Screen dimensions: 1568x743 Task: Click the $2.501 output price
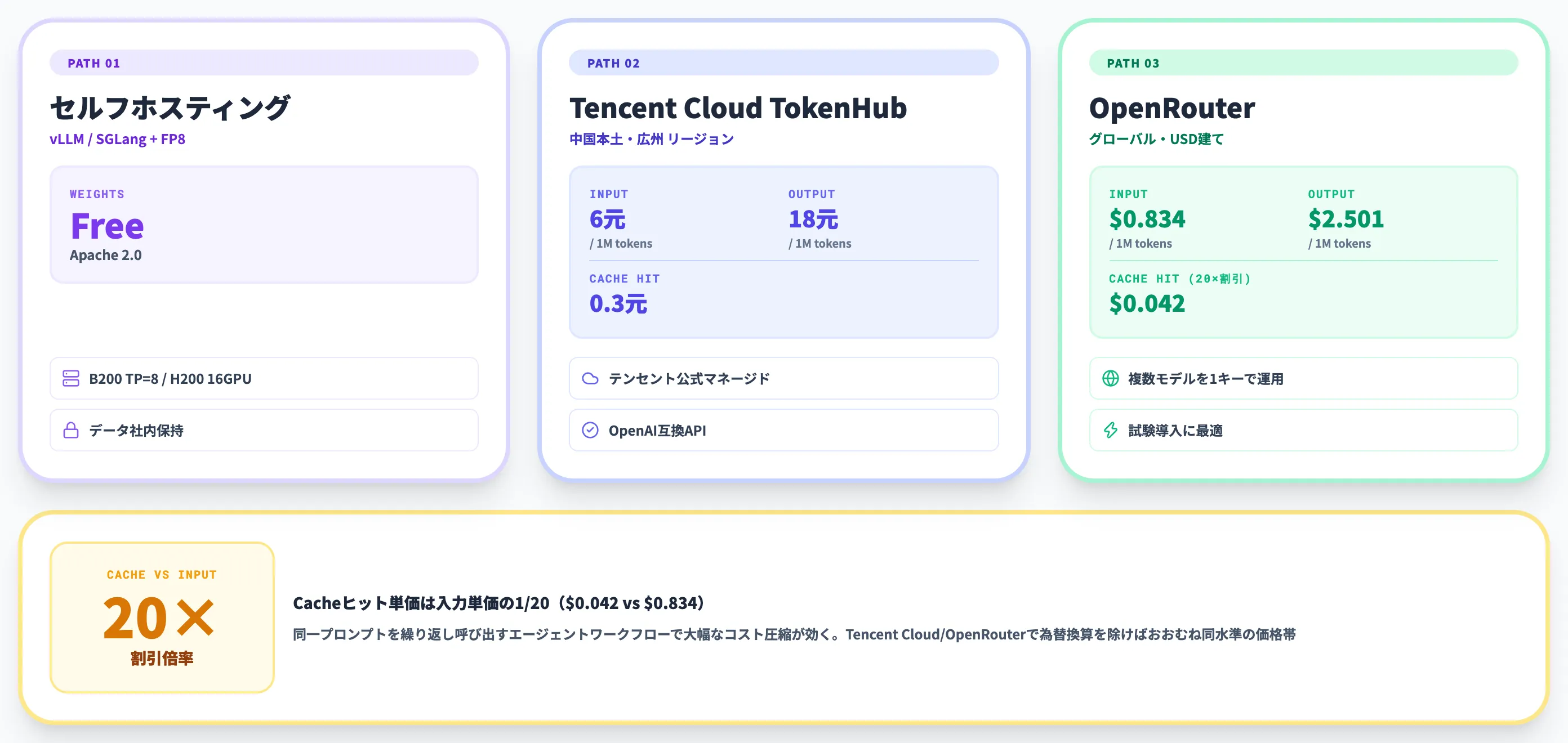[x=1345, y=219]
